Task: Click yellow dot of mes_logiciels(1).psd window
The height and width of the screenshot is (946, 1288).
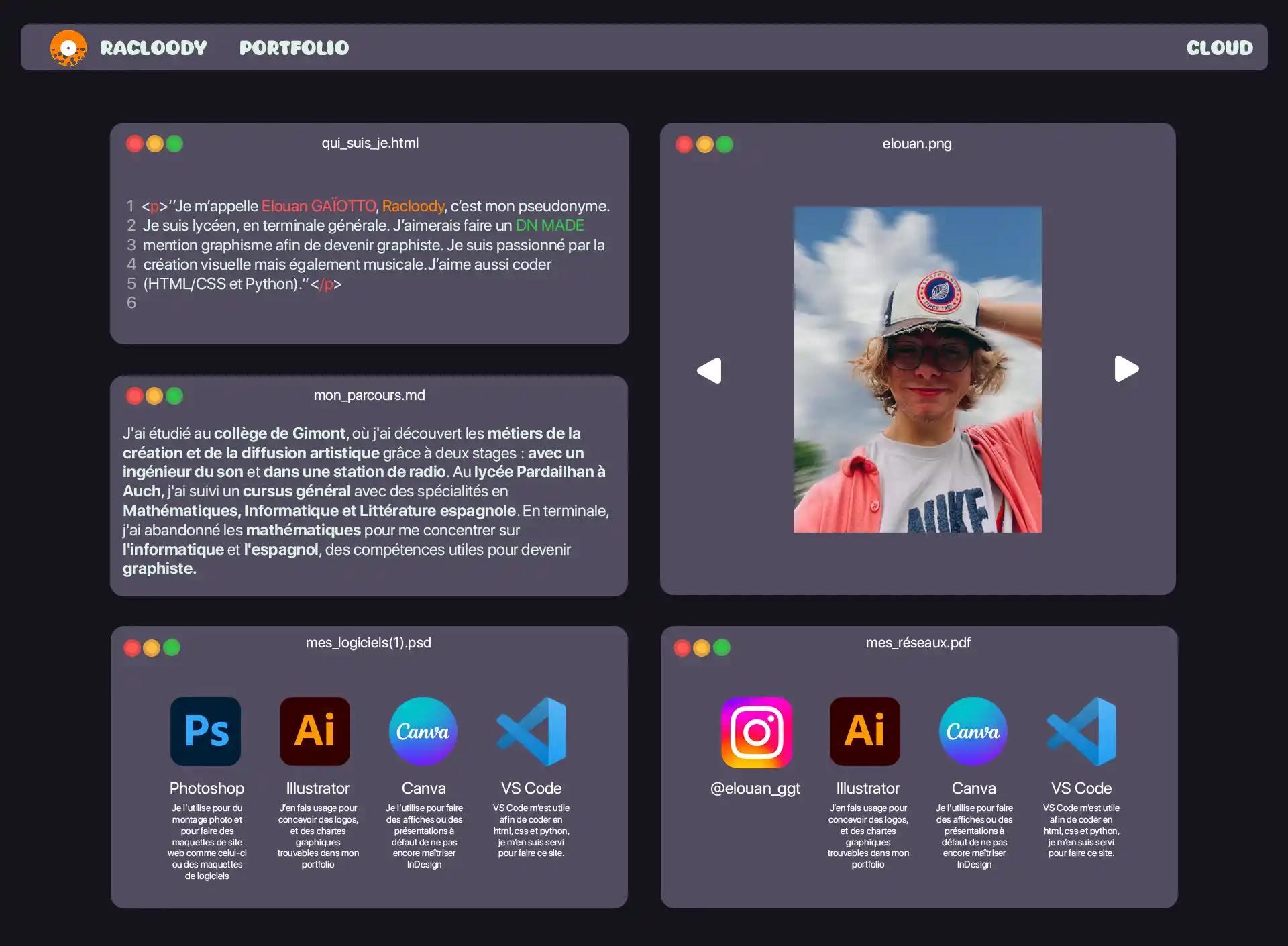Action: tap(152, 647)
